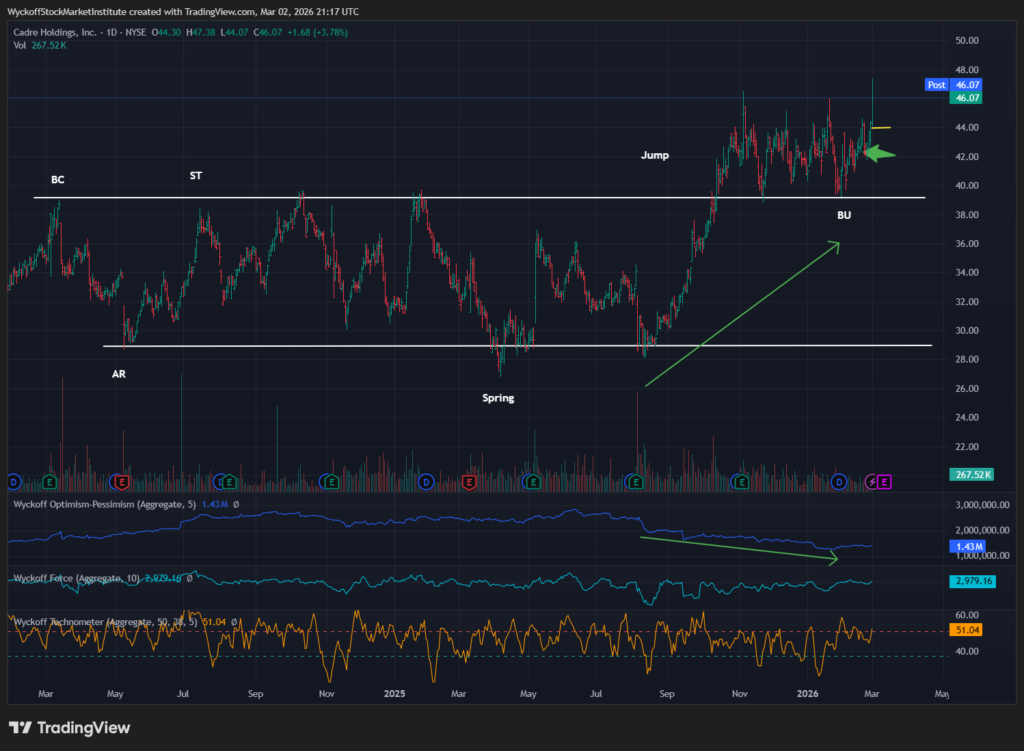Click the orange 51.04 Technometer value tag

[967, 631]
